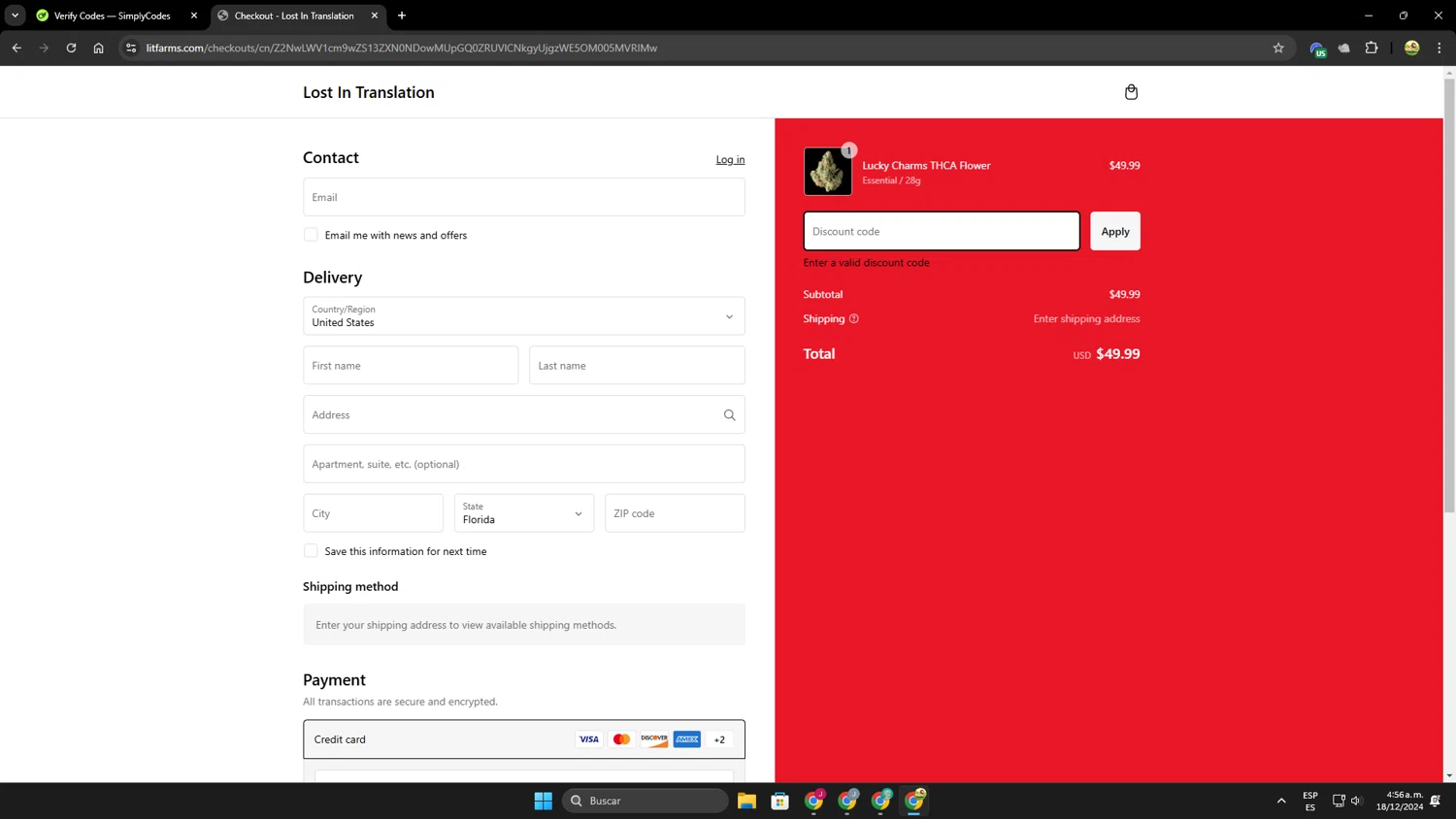The image size is (1456, 819).
Task: Apply the discount code
Action: pyautogui.click(x=1115, y=231)
